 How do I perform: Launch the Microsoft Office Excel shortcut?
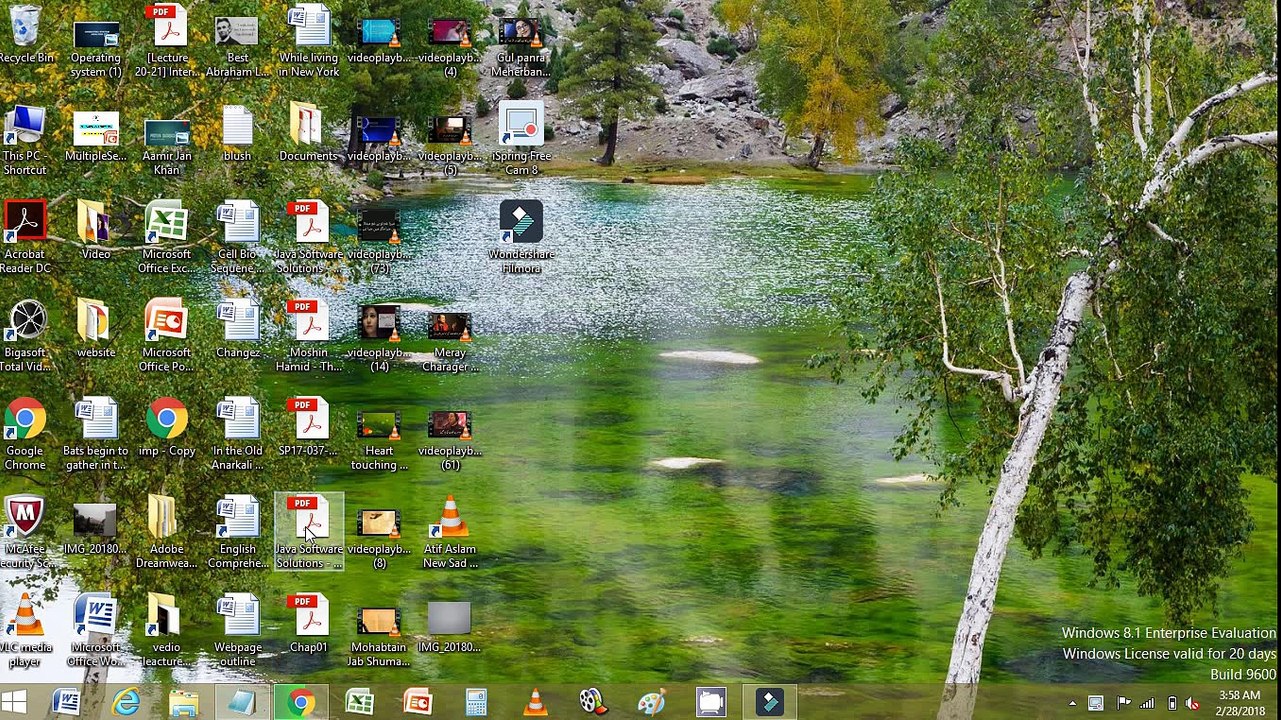coord(167,238)
